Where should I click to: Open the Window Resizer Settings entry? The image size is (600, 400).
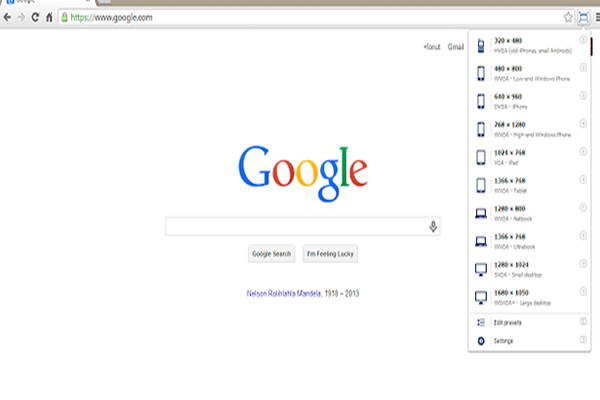(x=530, y=341)
